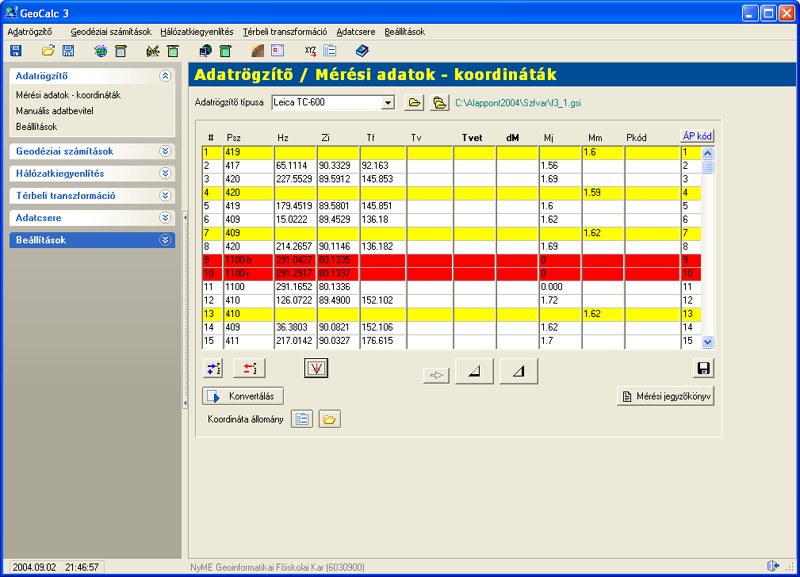This screenshot has width=800, height=577.
Task: Open the blue help book toolbar icon
Action: coord(362,51)
